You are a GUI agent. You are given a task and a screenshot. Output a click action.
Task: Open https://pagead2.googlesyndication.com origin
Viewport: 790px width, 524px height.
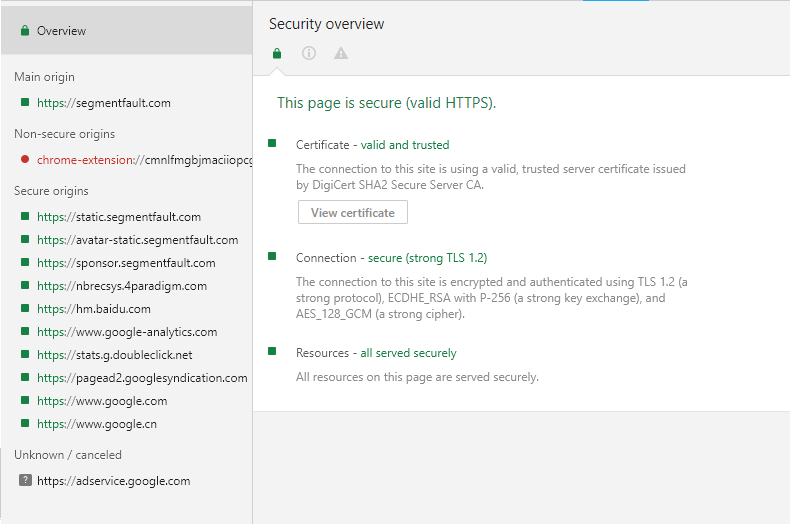(142, 378)
